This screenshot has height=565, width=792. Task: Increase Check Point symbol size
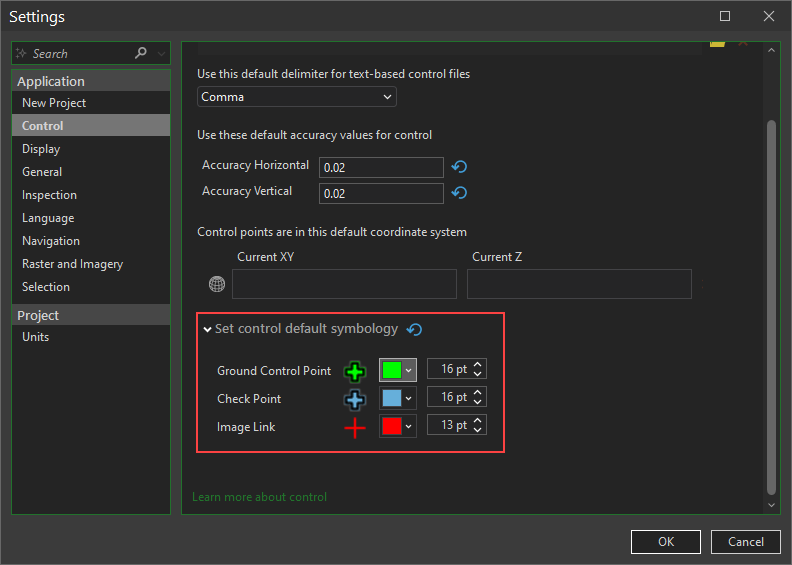point(478,392)
